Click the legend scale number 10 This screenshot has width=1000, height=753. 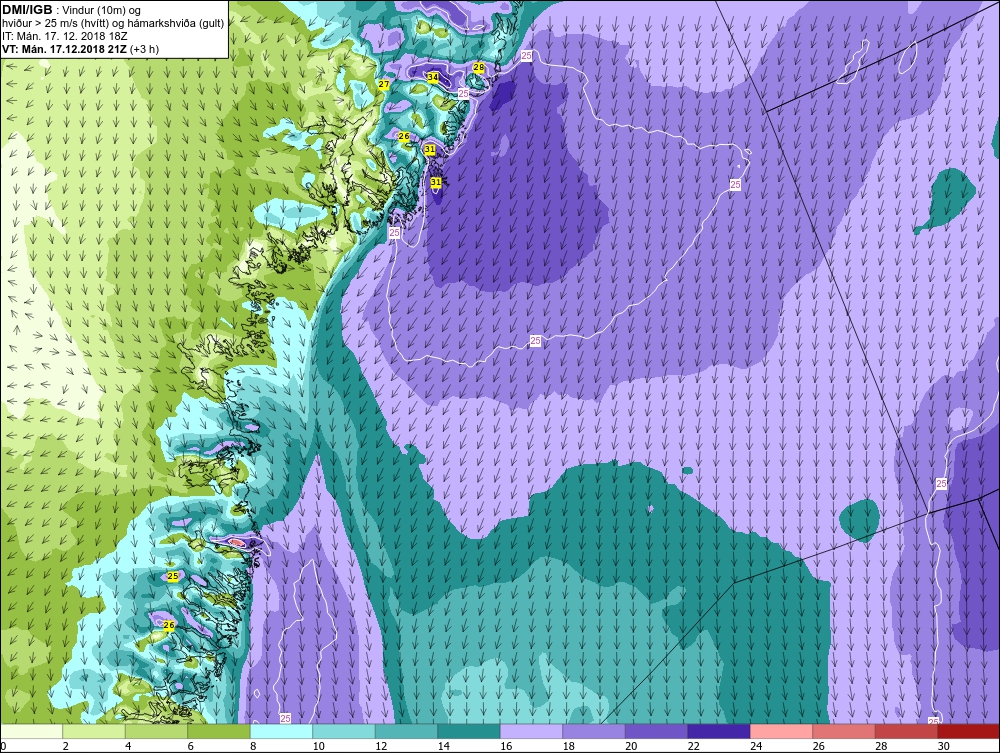pyautogui.click(x=319, y=746)
